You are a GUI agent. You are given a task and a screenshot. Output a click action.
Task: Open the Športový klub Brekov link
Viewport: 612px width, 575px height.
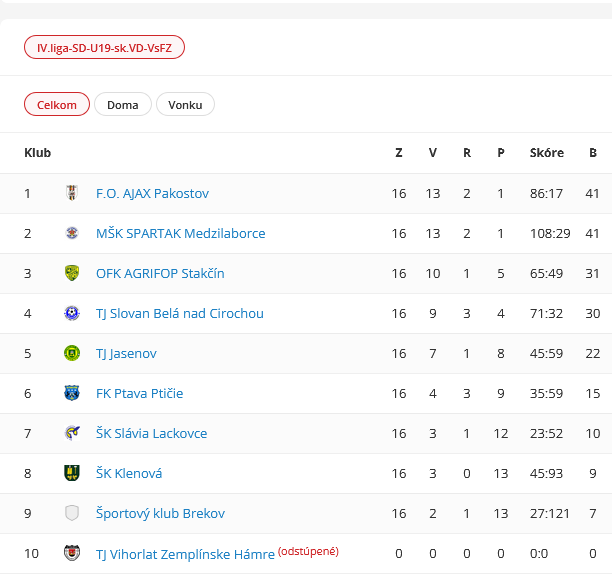click(160, 513)
